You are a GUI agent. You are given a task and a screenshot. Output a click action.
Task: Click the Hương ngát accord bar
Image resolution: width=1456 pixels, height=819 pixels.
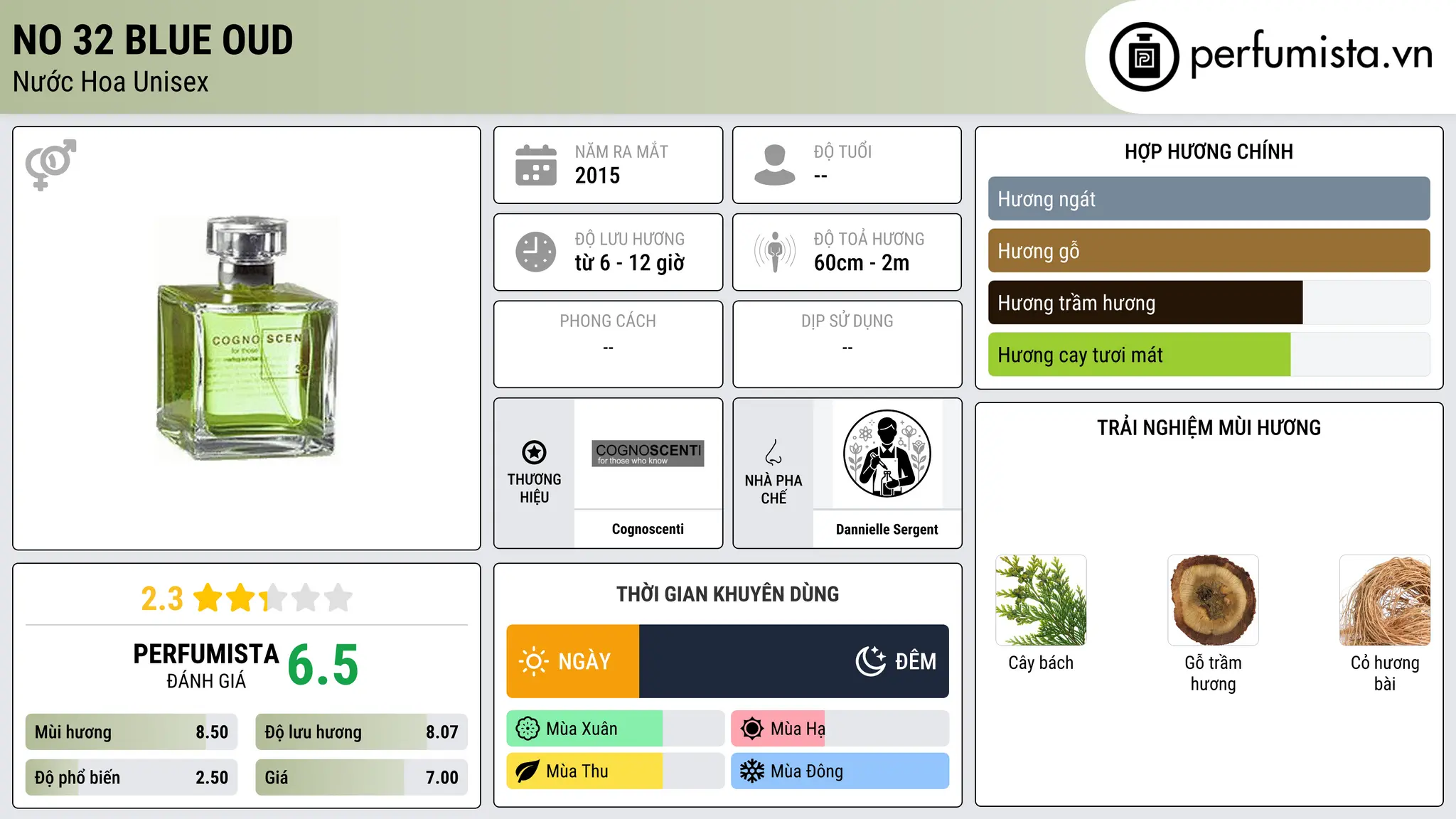[x=1209, y=199]
